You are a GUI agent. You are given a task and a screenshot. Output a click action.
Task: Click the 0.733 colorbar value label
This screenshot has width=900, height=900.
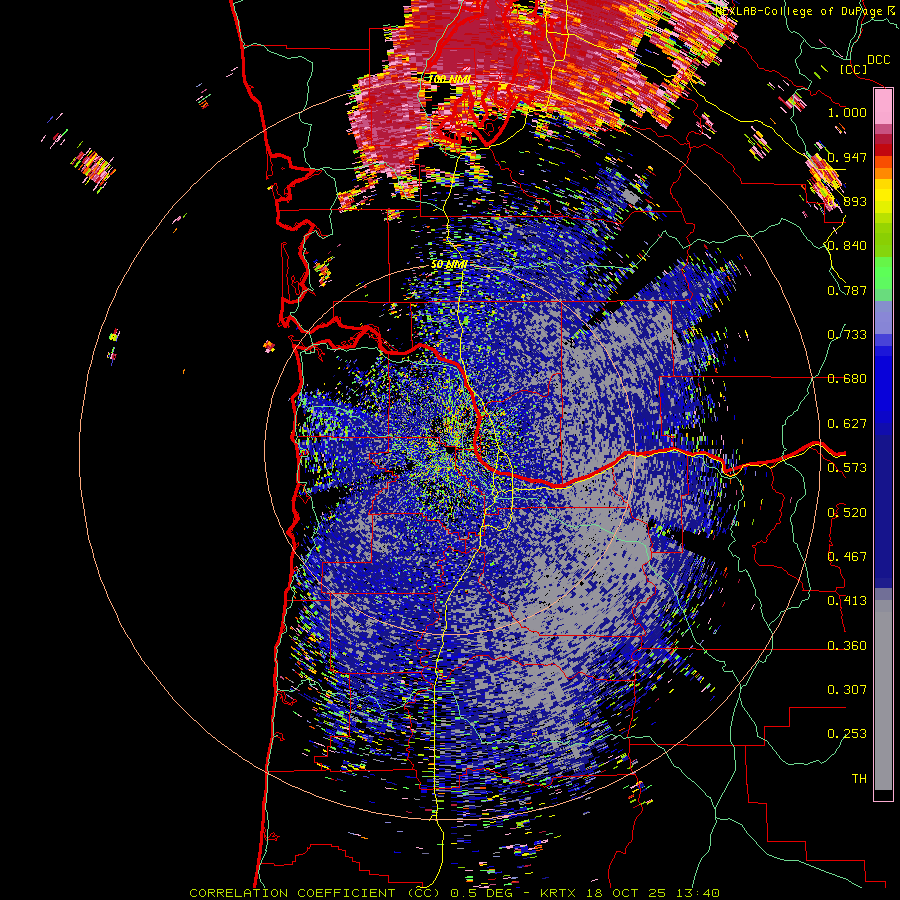[x=847, y=334]
